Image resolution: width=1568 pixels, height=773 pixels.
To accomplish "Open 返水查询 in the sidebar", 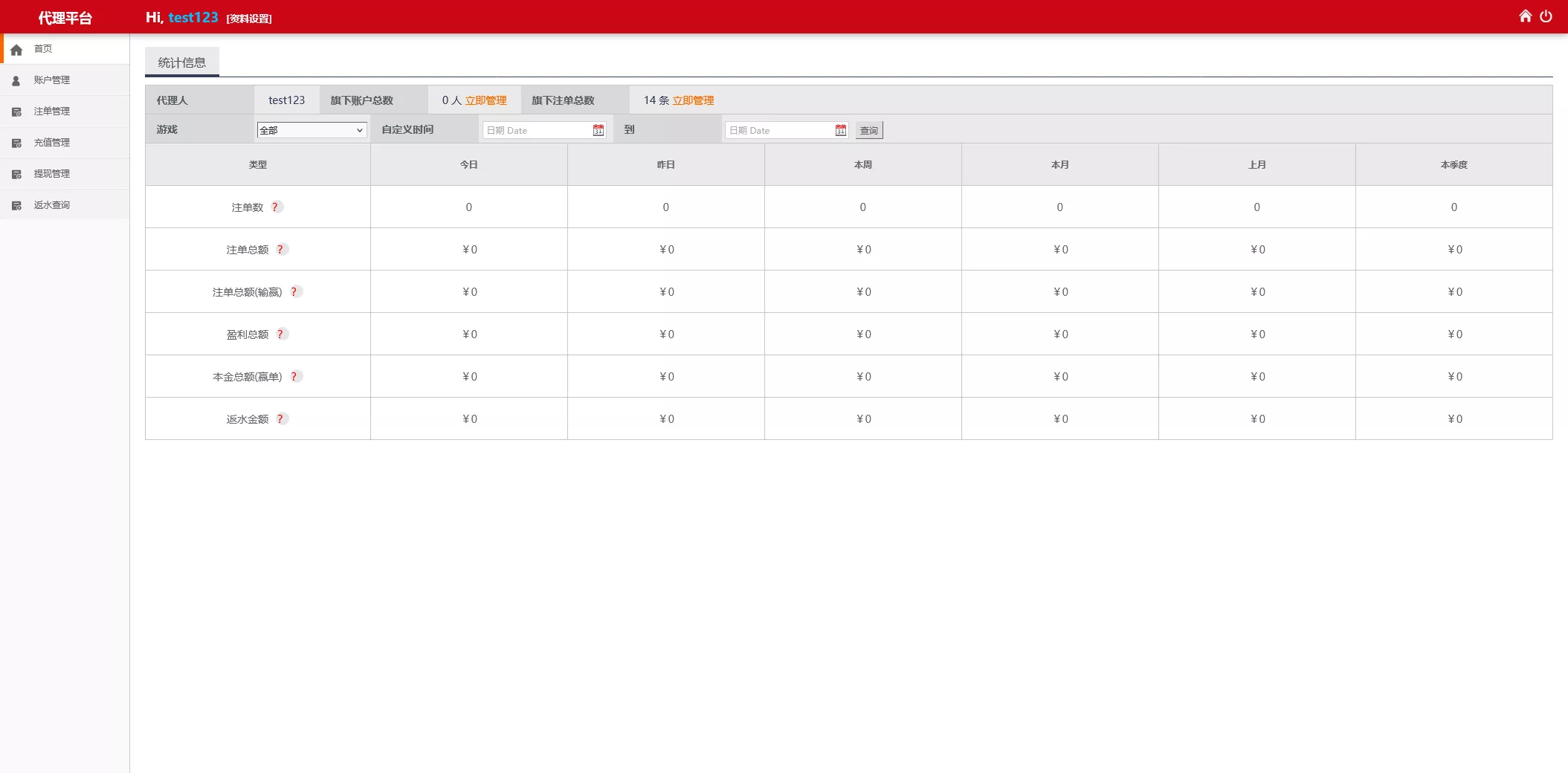I will pyautogui.click(x=51, y=205).
